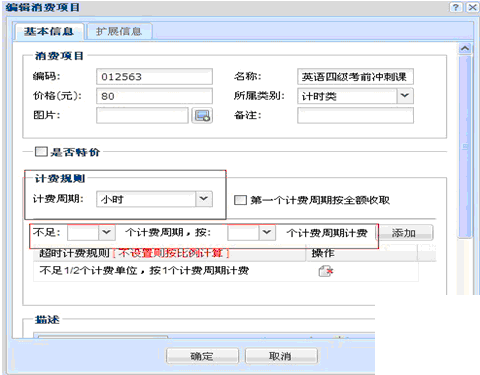Select row 不足1/2个计费单位，按1个计费周期计费
Image resolution: width=480 pixels, height=375 pixels.
pos(226,271)
